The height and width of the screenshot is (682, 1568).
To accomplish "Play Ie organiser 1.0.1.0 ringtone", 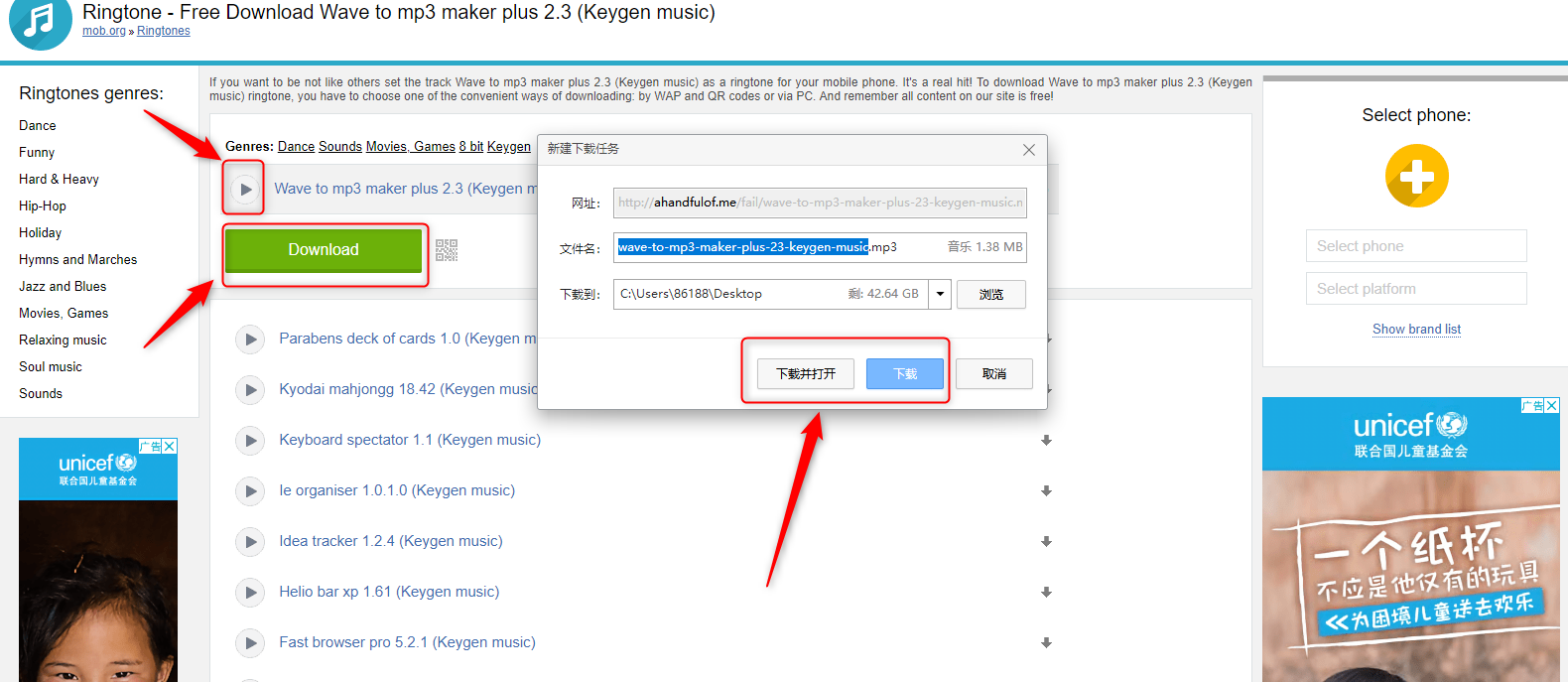I will tap(250, 491).
